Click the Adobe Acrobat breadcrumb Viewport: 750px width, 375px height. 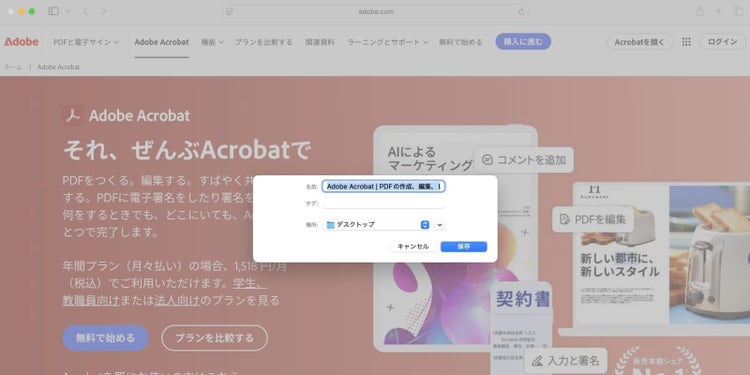click(x=58, y=67)
